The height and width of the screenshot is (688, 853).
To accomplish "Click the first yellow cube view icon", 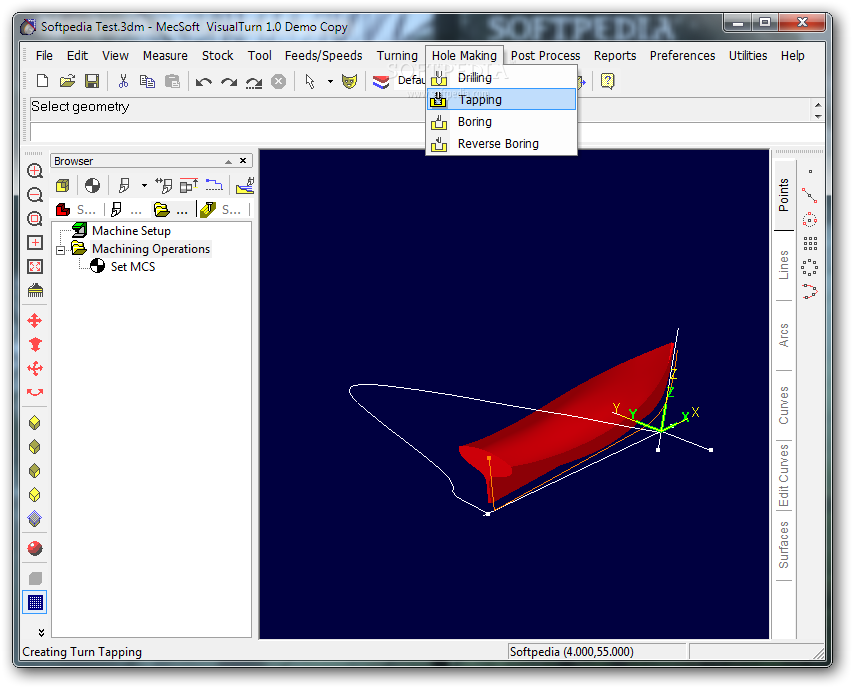I will pos(35,423).
